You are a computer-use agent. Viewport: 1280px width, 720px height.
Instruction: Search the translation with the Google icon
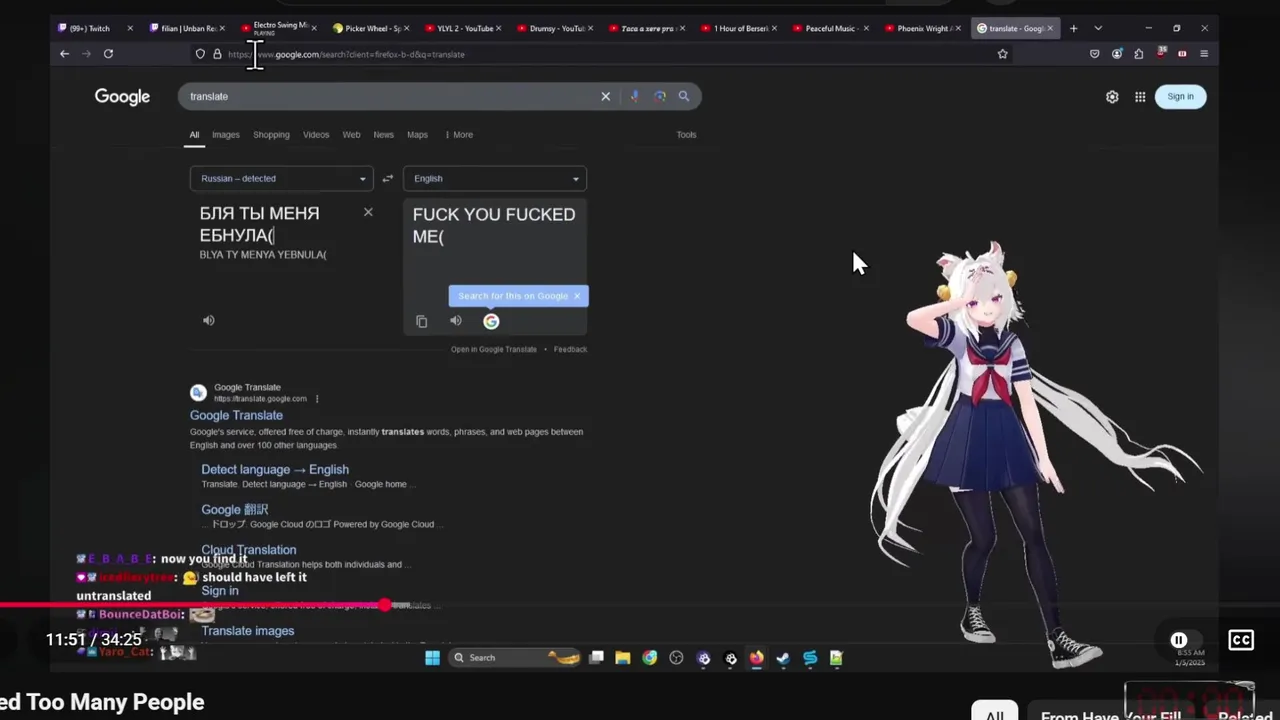pyautogui.click(x=491, y=321)
